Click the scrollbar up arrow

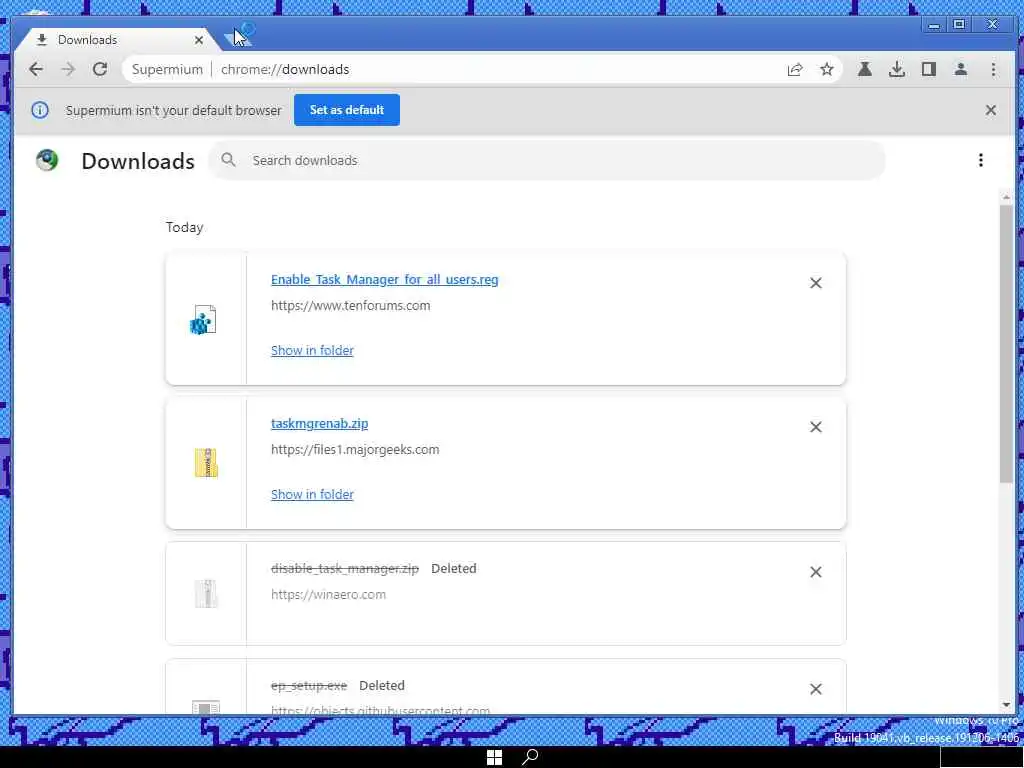tap(1006, 197)
